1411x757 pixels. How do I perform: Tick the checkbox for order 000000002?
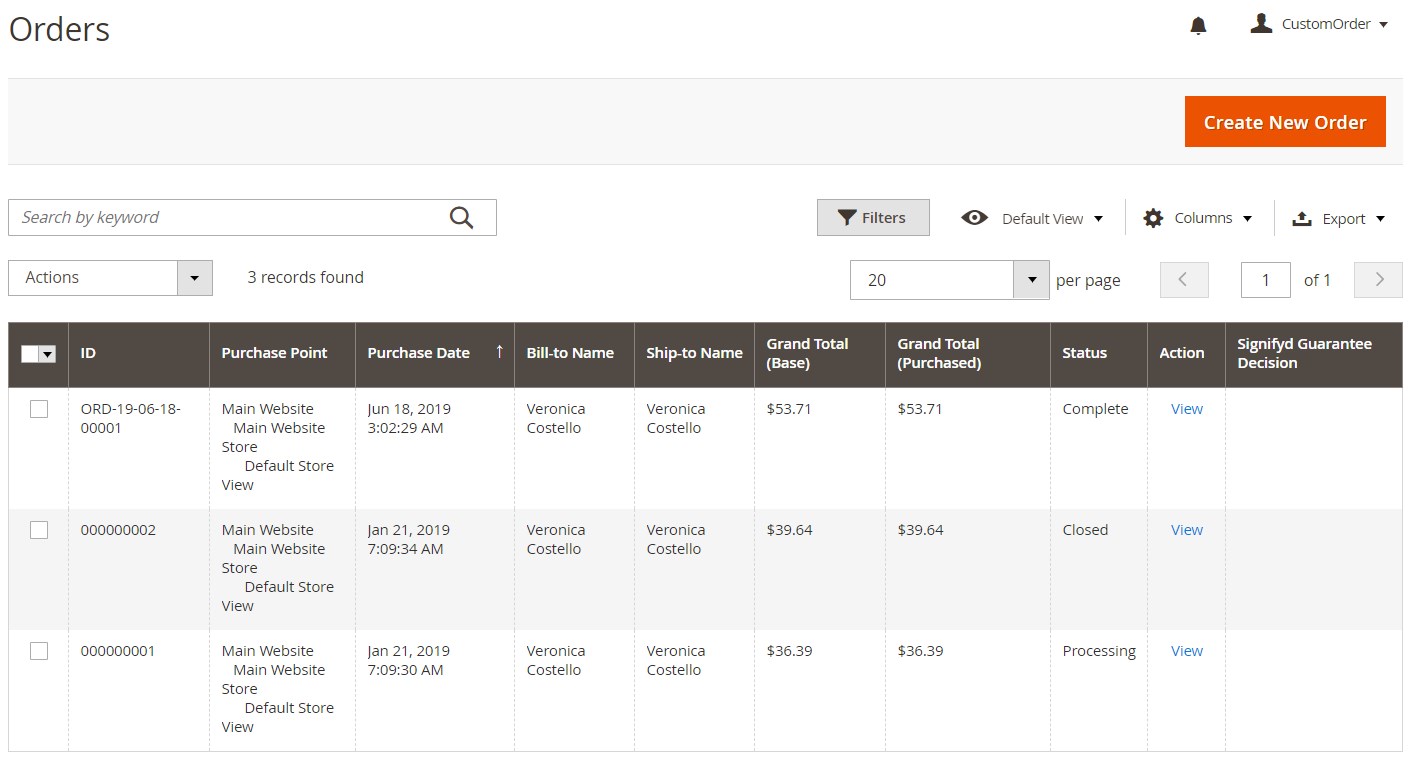coord(39,530)
